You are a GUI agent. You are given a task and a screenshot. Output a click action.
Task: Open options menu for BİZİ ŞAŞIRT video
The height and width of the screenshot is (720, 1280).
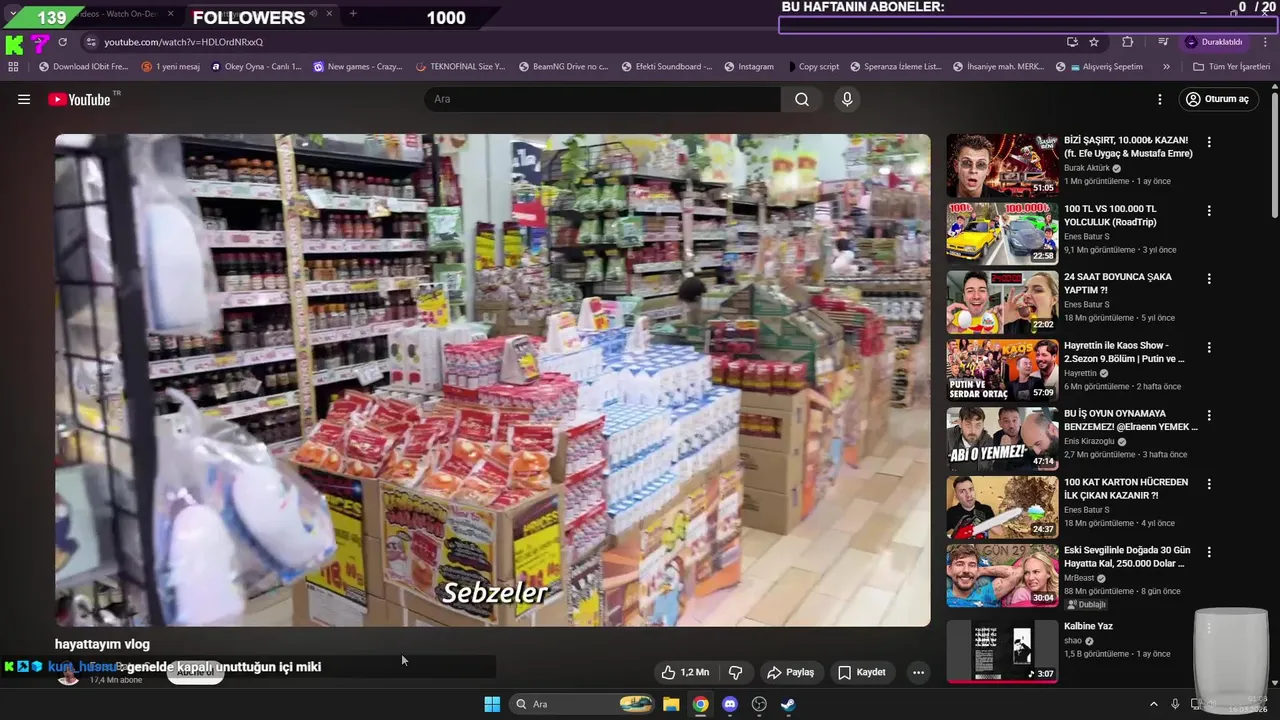(x=1209, y=142)
